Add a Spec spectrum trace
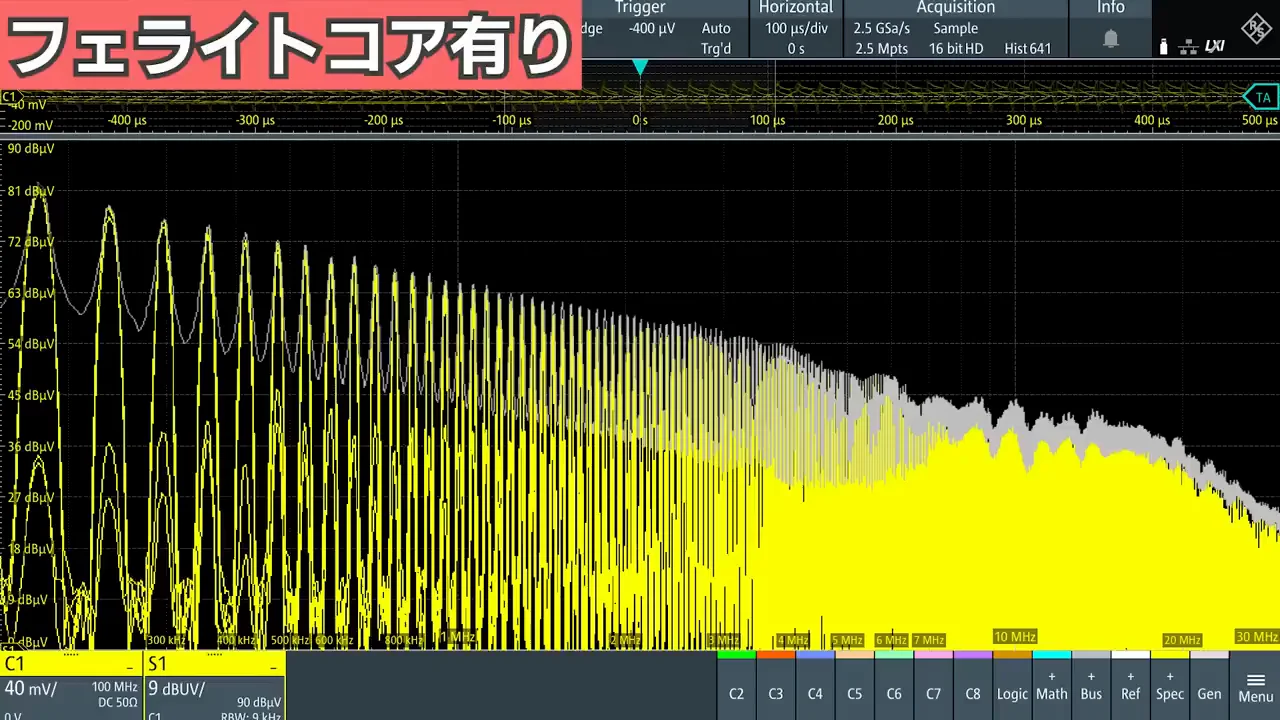 click(1170, 686)
